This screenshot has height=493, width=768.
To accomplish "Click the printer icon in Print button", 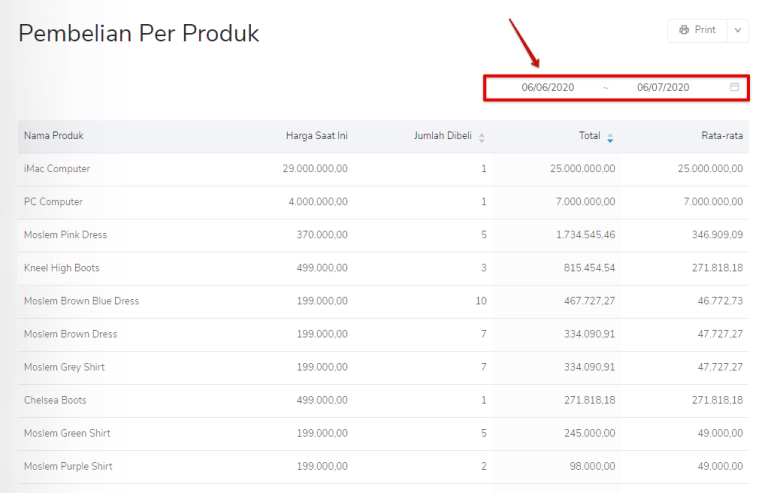I will pos(684,30).
